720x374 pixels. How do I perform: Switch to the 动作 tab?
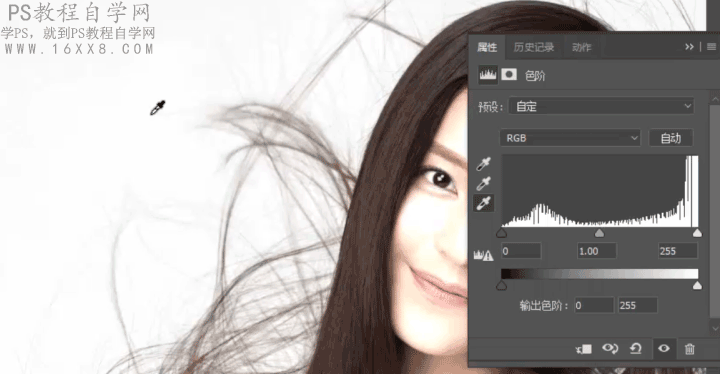581,47
